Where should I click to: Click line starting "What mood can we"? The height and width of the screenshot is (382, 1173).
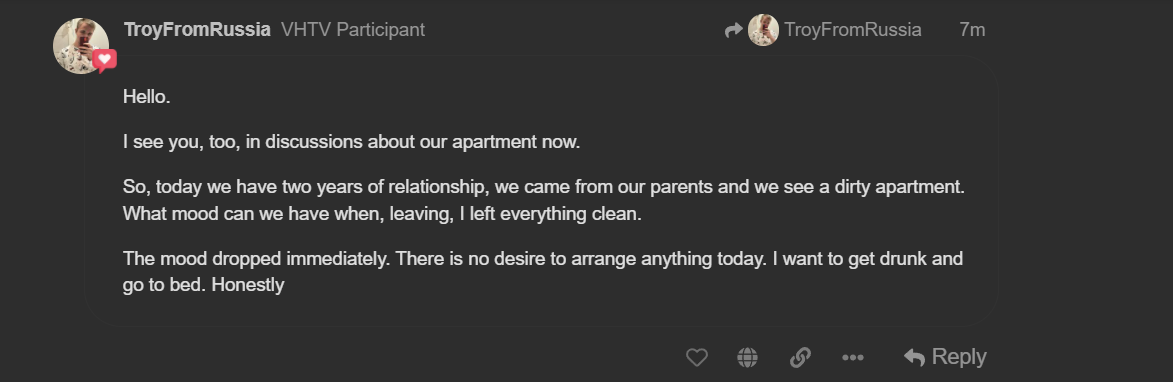click(x=382, y=214)
